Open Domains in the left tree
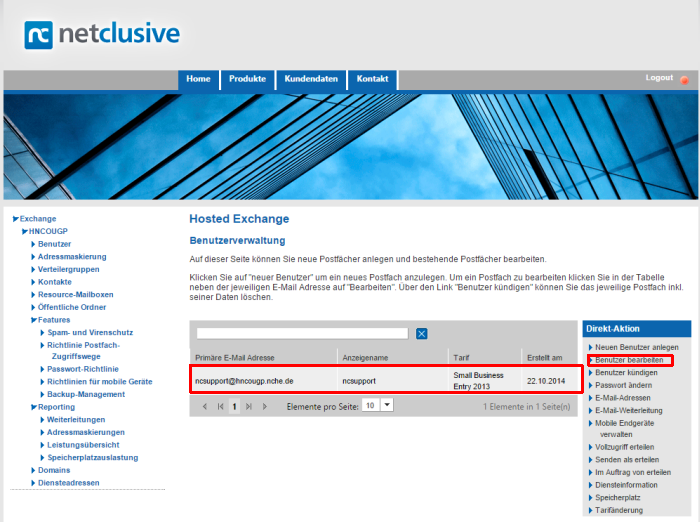 tap(54, 470)
